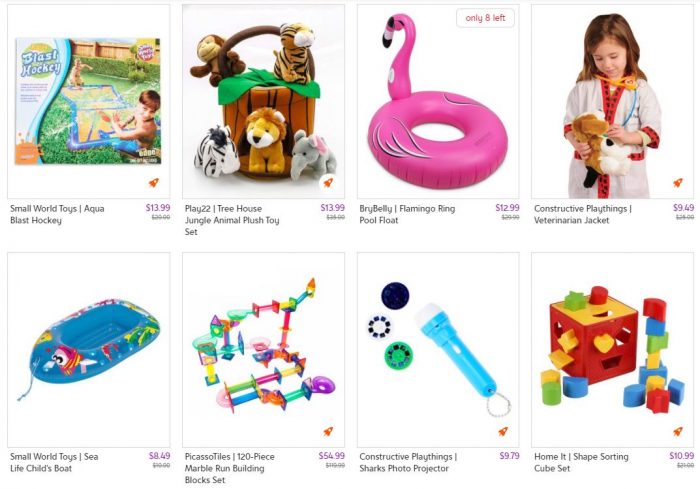The width and height of the screenshot is (700, 489).
Task: Click rocket icon on Aqua Blast Hockey image
Action: (153, 183)
